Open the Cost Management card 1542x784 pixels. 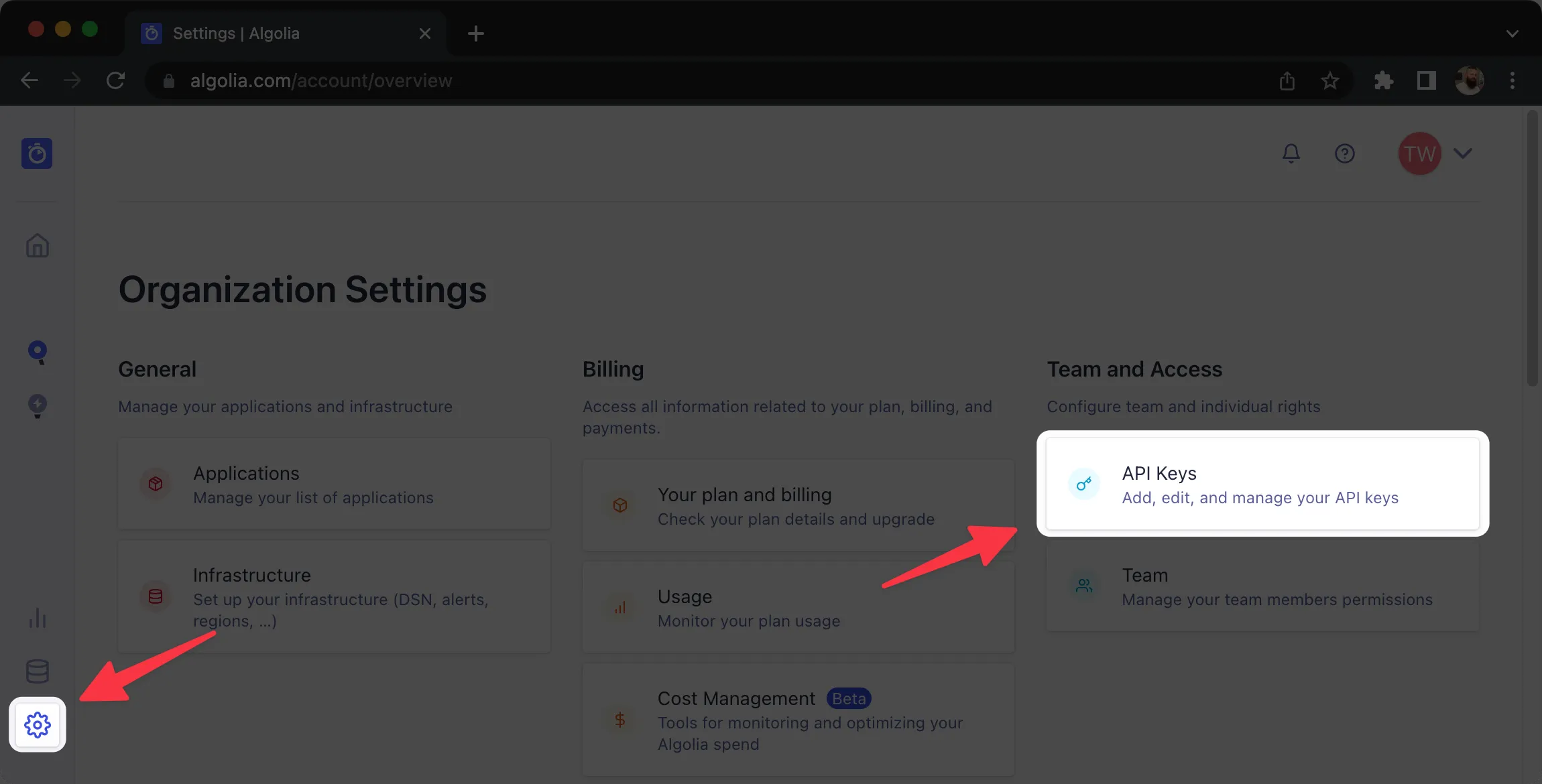798,720
